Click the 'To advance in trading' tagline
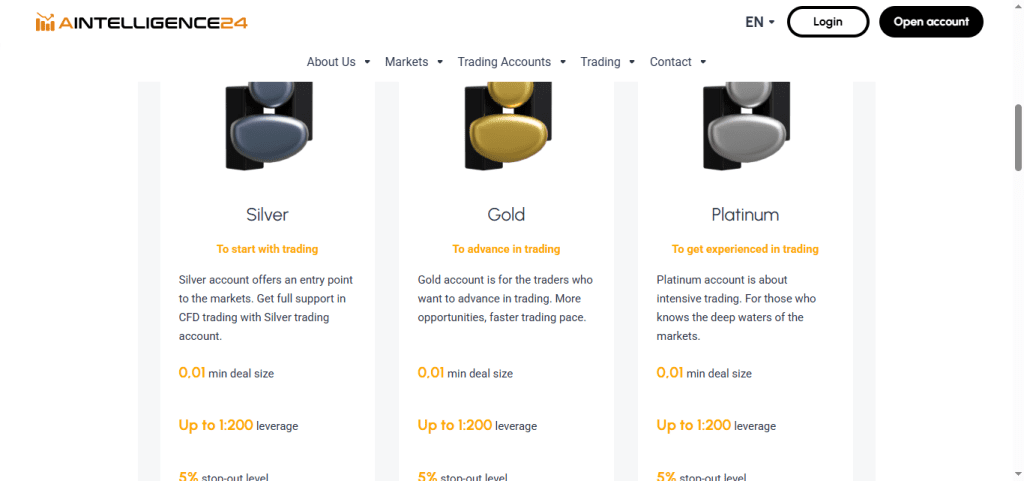This screenshot has height=481, width=1024. coord(506,249)
